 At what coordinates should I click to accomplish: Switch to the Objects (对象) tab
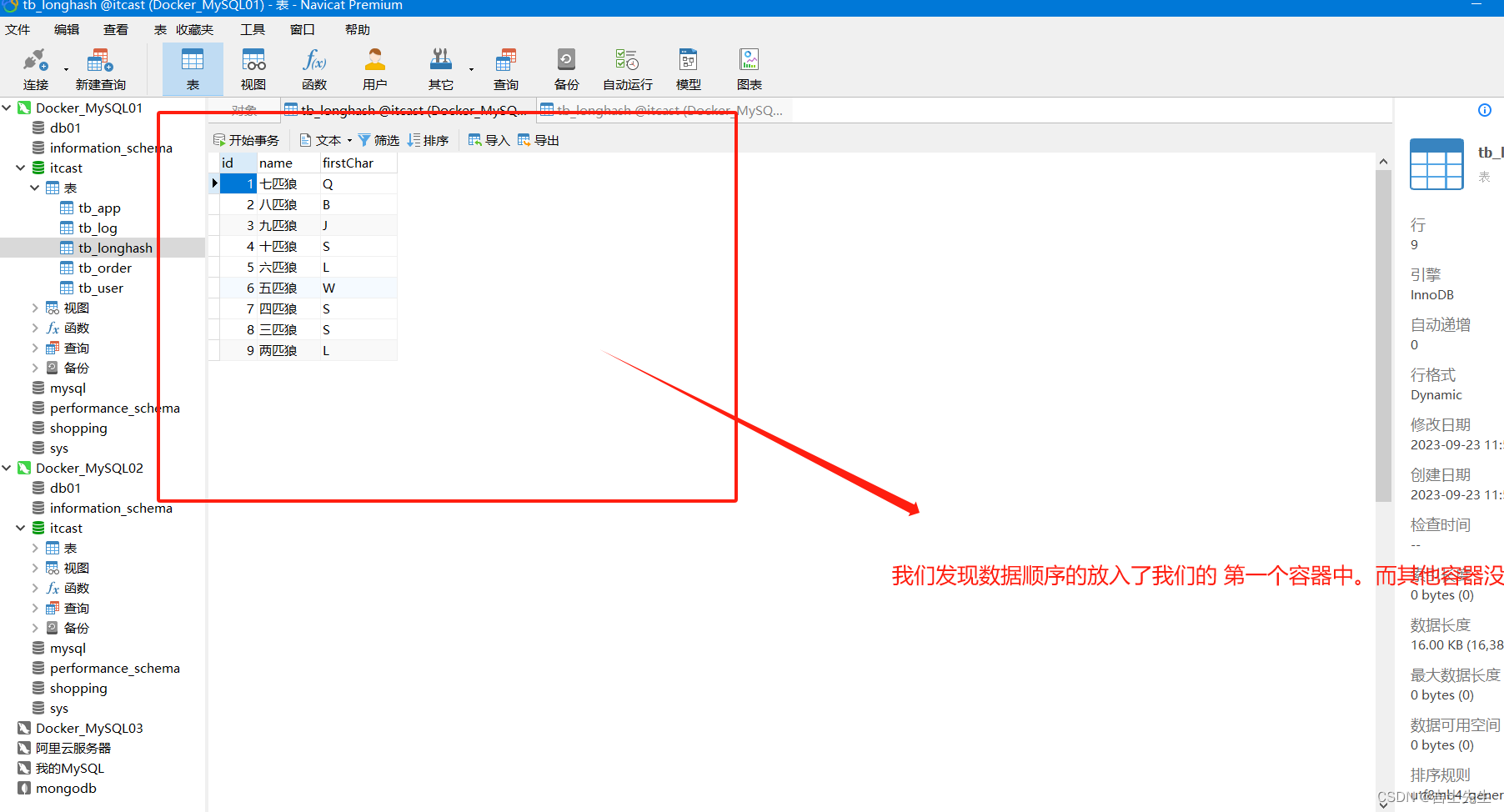pos(243,110)
